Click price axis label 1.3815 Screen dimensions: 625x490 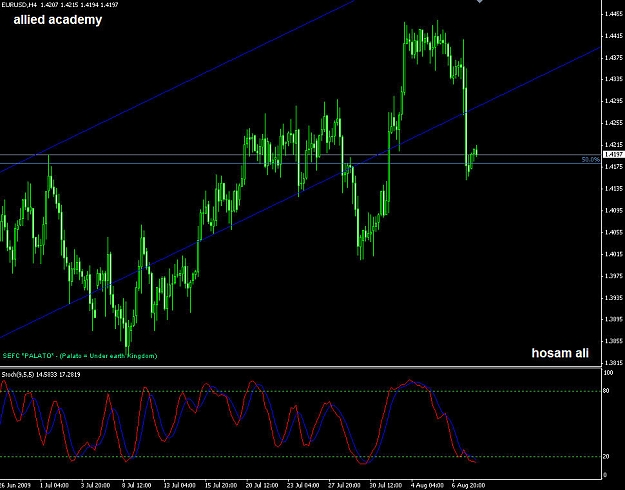pyautogui.click(x=614, y=363)
